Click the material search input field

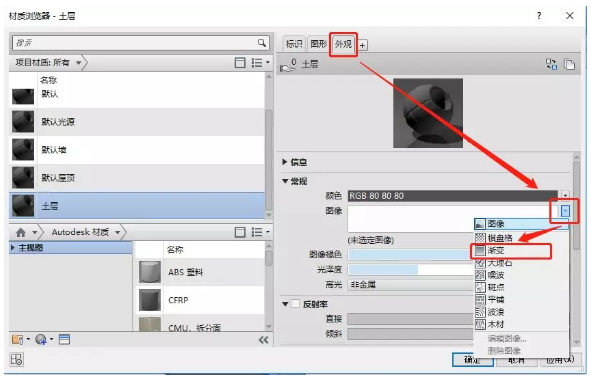(135, 43)
